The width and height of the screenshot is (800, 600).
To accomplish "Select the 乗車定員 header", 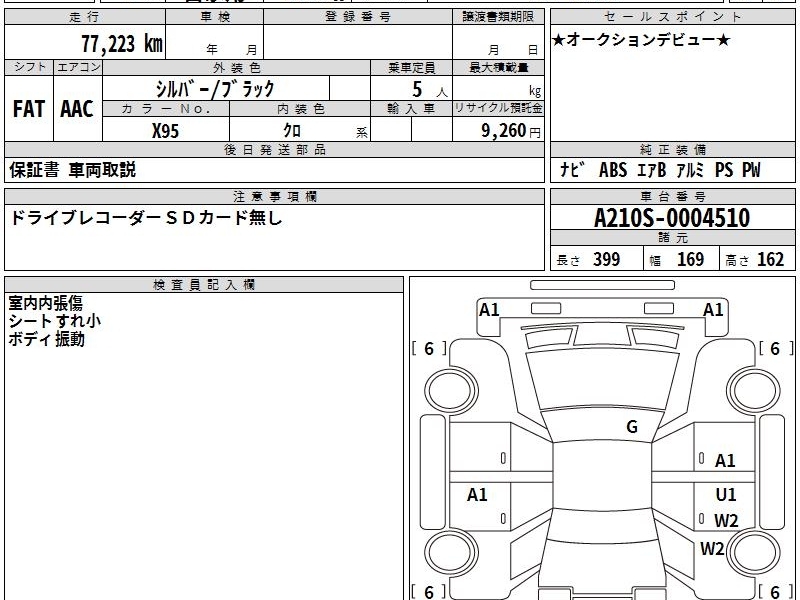I will tap(411, 67).
